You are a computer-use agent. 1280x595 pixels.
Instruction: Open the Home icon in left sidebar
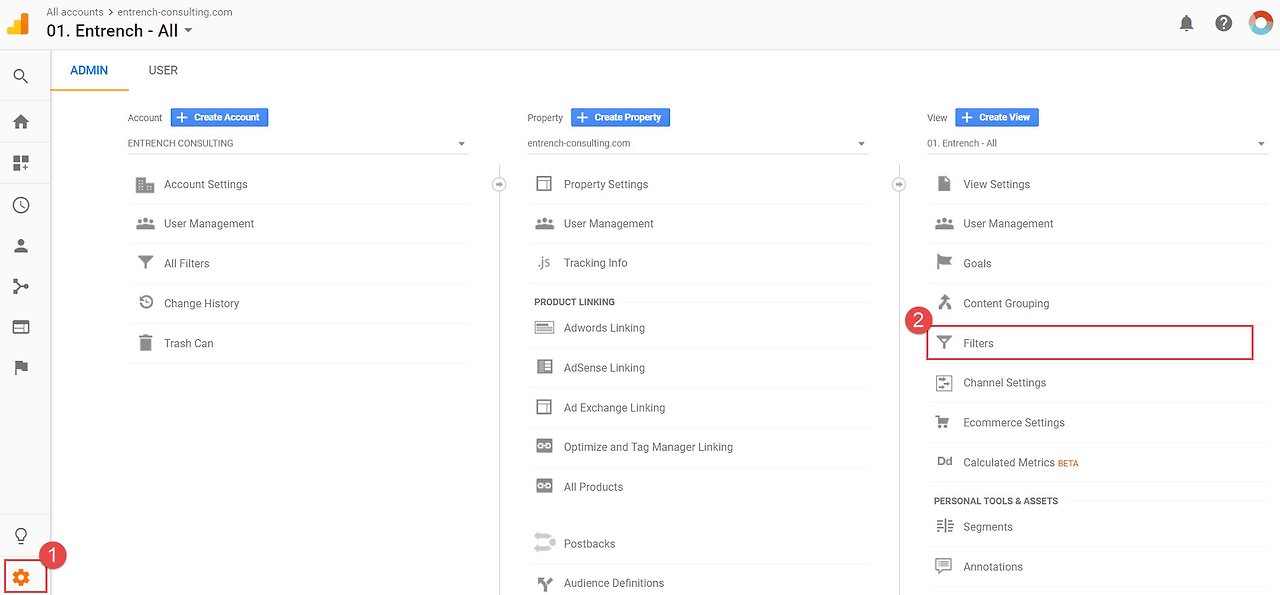click(21, 122)
